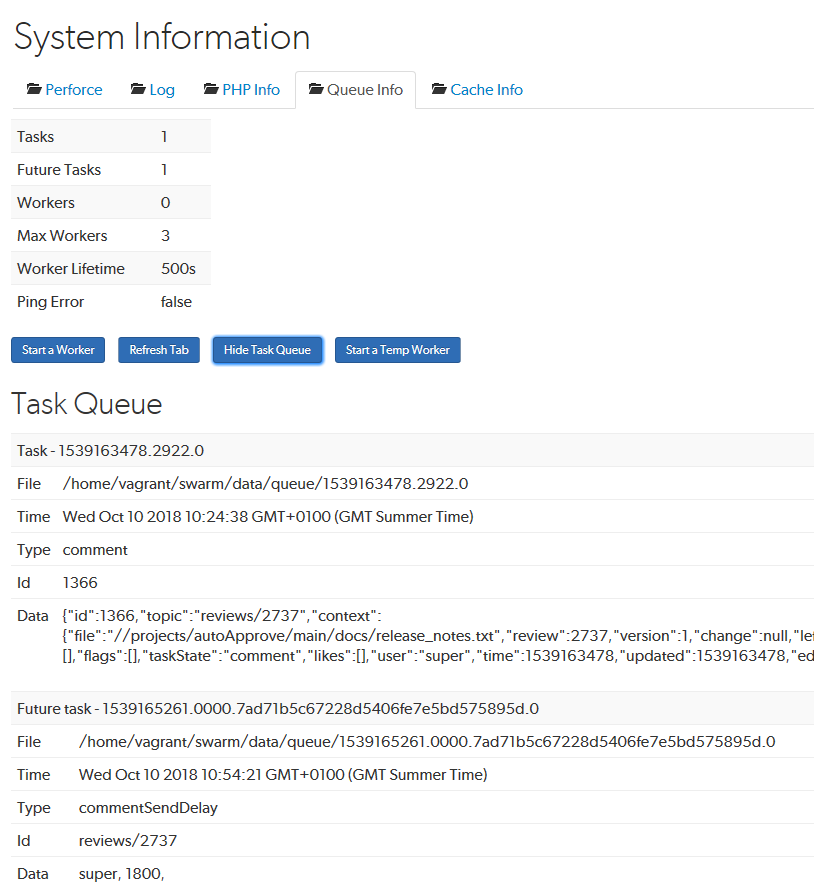Select the Queue Info tab

356,90
